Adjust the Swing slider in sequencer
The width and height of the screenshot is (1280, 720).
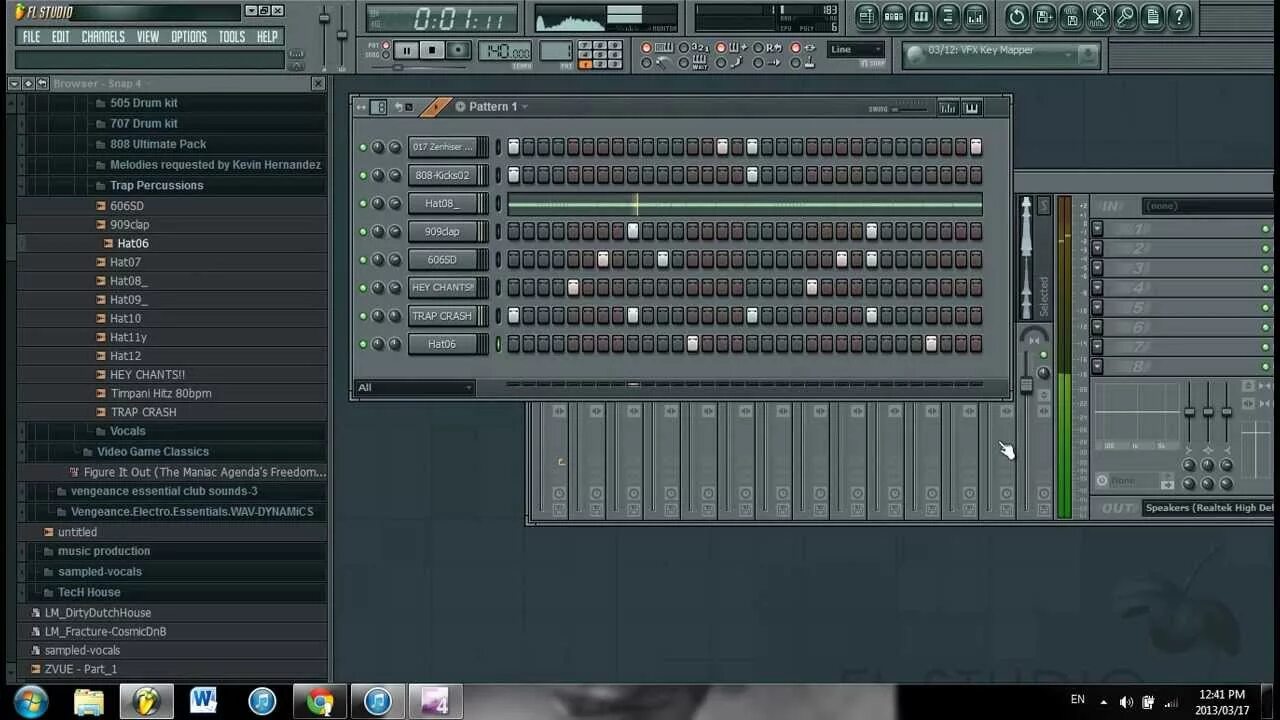(909, 108)
